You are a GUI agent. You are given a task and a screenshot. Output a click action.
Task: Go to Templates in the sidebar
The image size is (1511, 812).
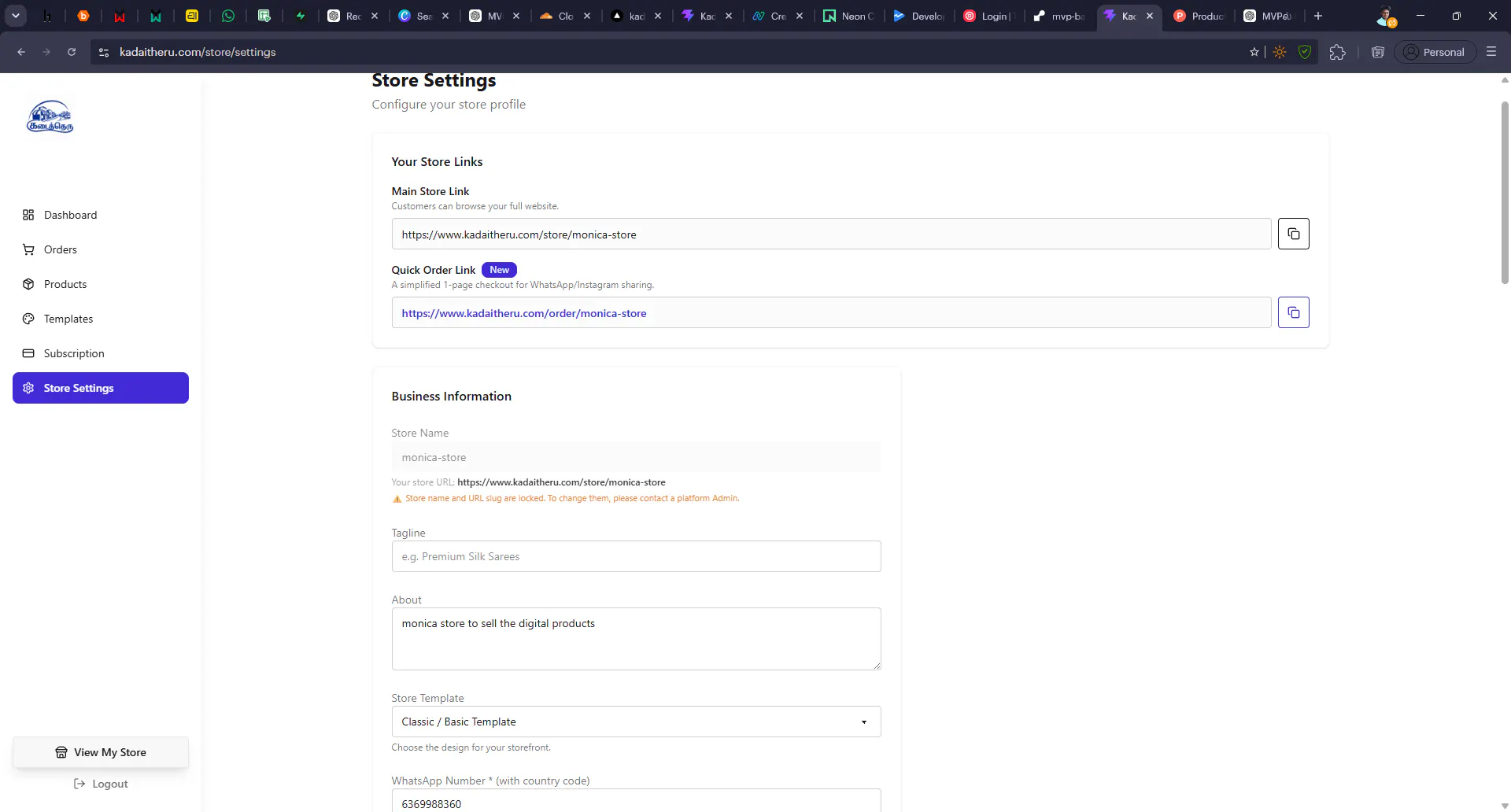(101, 319)
